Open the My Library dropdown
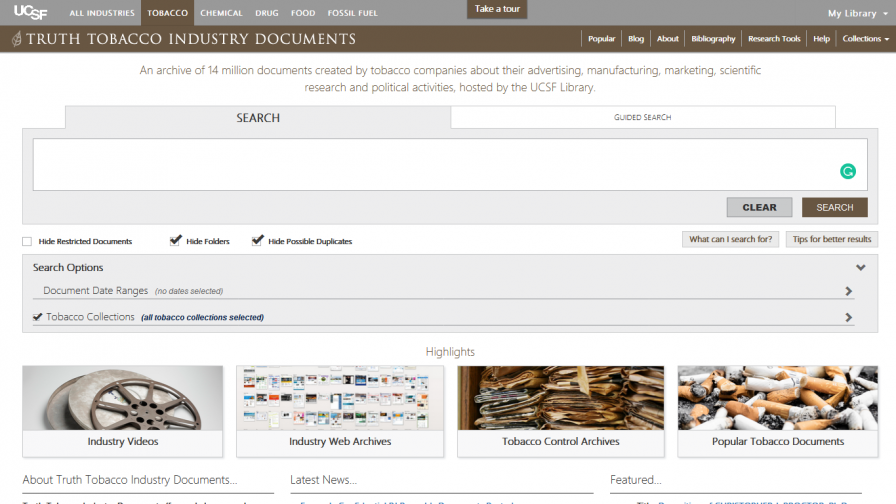Viewport: 896px width, 504px height. [x=858, y=13]
